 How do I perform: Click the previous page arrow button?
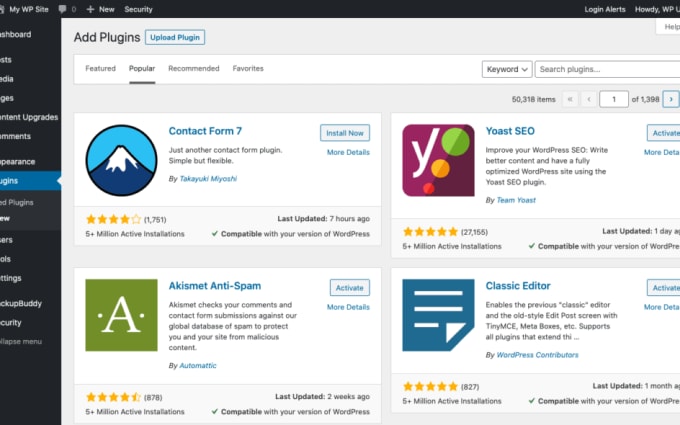[588, 99]
